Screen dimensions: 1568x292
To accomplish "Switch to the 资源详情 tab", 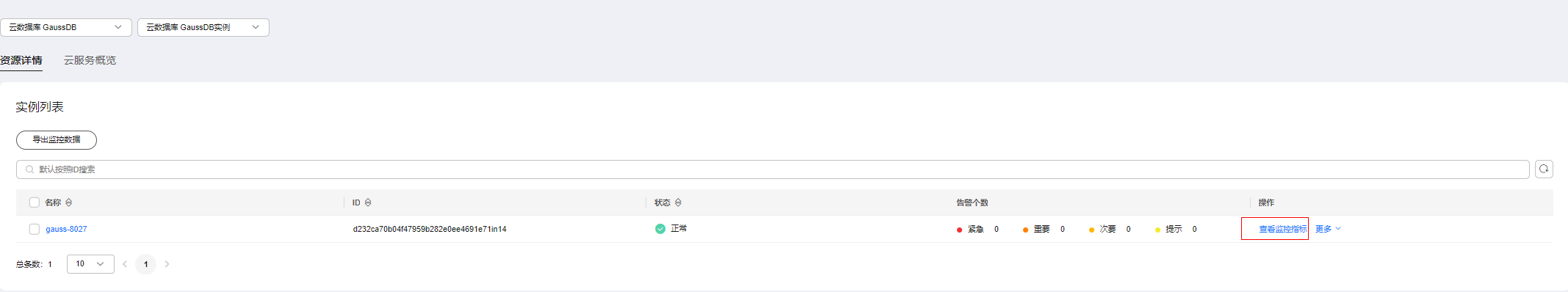I will [21, 60].
